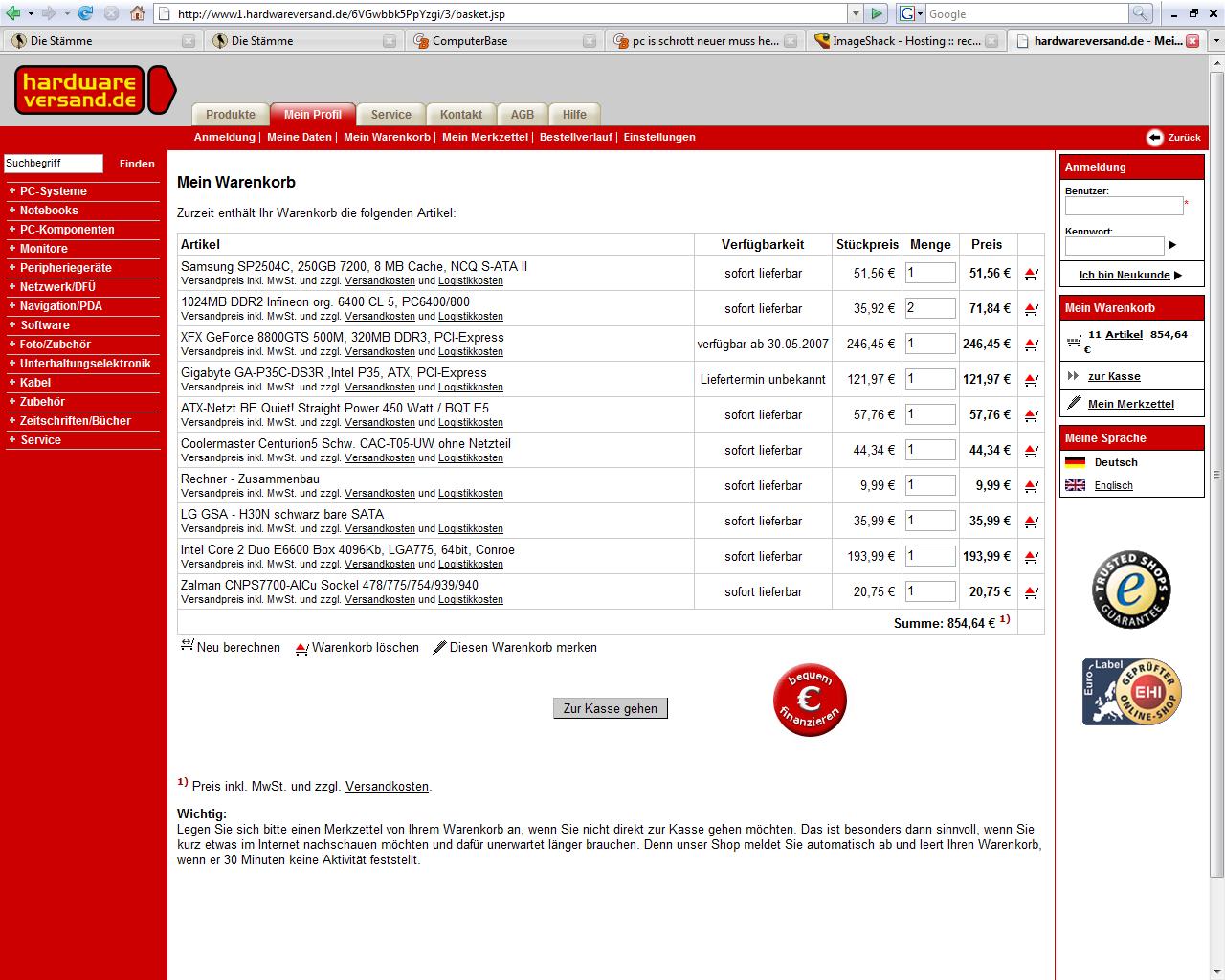Click quantity field for Samsung SP2504C
The height and width of the screenshot is (980, 1225).
(x=930, y=273)
